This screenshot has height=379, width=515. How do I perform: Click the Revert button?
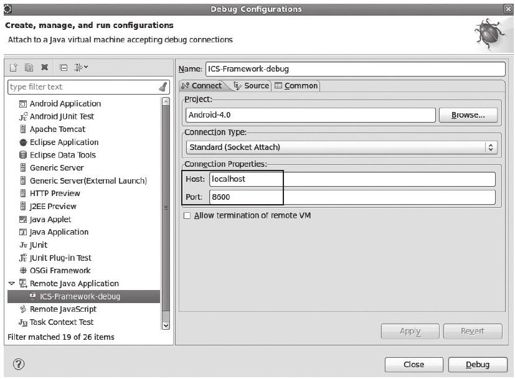click(472, 331)
